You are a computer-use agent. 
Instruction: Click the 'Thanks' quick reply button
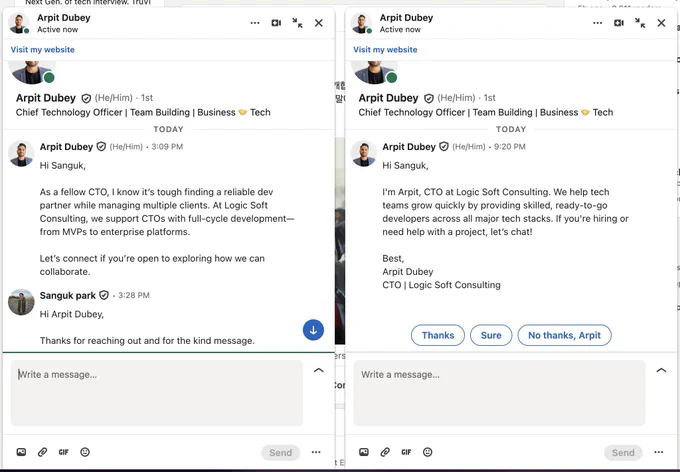(438, 335)
